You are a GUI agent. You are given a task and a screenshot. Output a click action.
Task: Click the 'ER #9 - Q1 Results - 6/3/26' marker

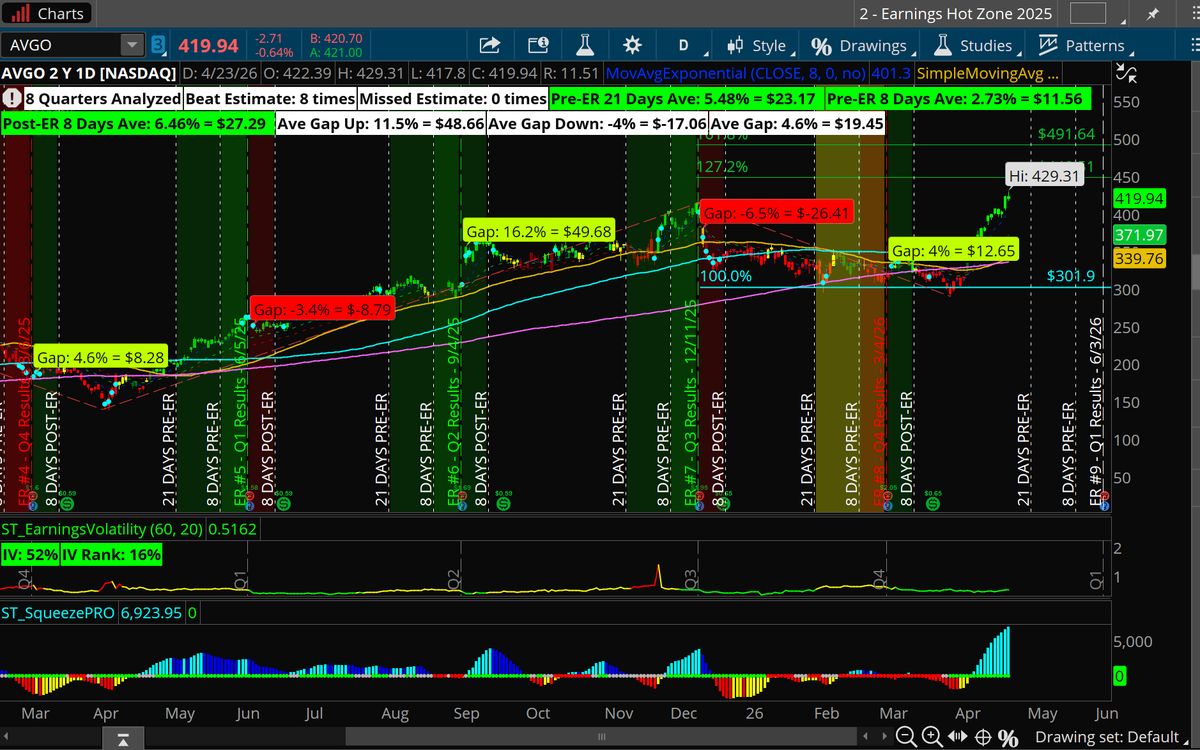(x=1095, y=411)
